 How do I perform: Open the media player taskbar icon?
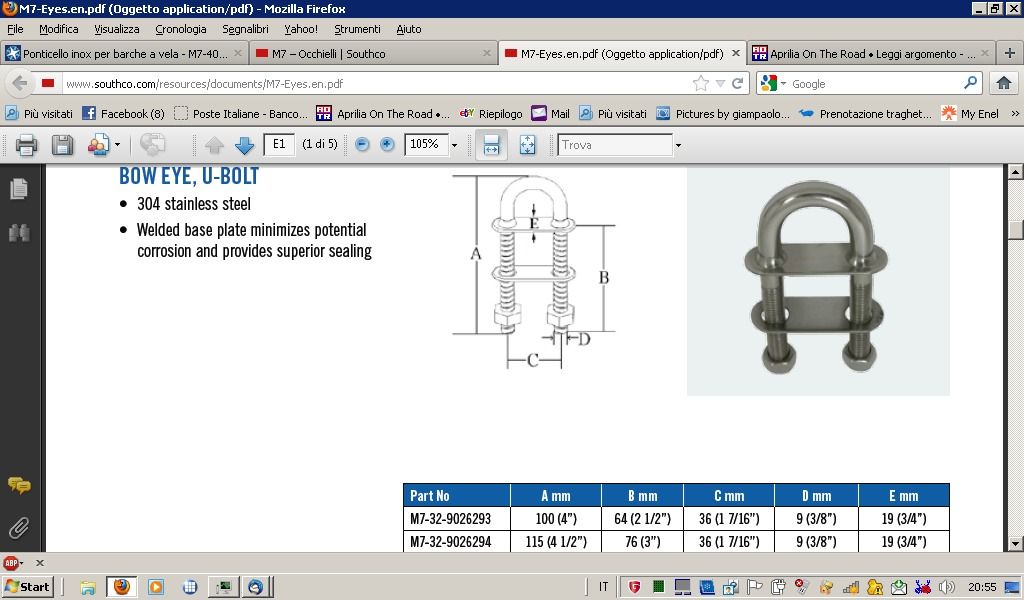point(156,587)
